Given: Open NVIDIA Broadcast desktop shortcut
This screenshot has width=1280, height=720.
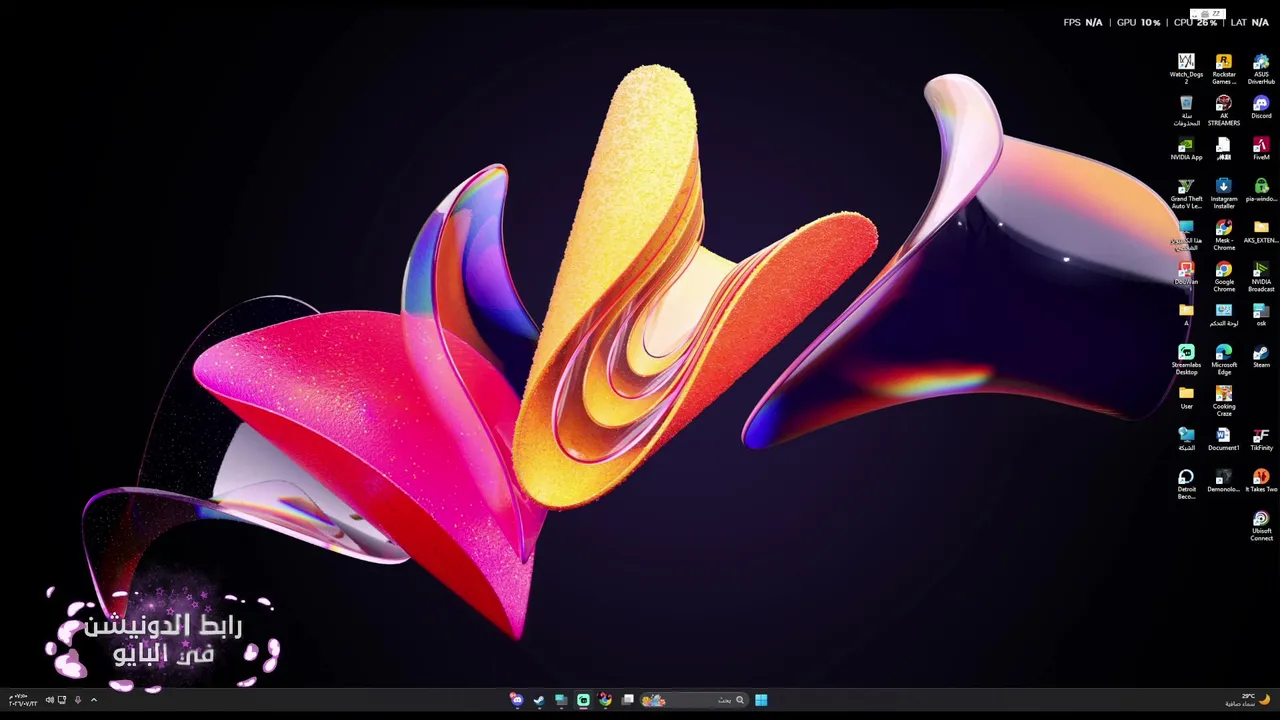Looking at the screenshot, I should (x=1261, y=277).
